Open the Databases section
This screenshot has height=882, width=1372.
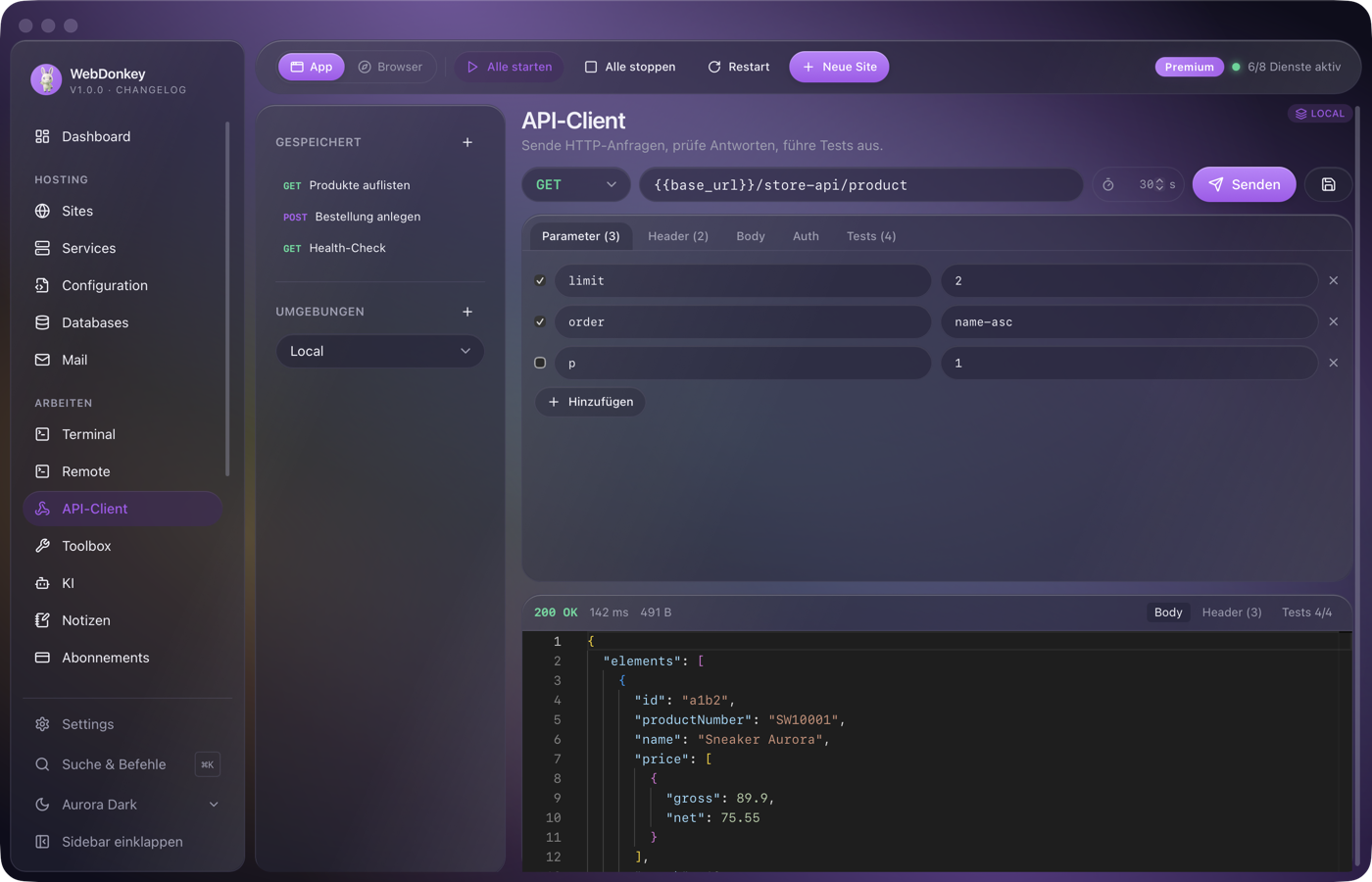[122, 322]
